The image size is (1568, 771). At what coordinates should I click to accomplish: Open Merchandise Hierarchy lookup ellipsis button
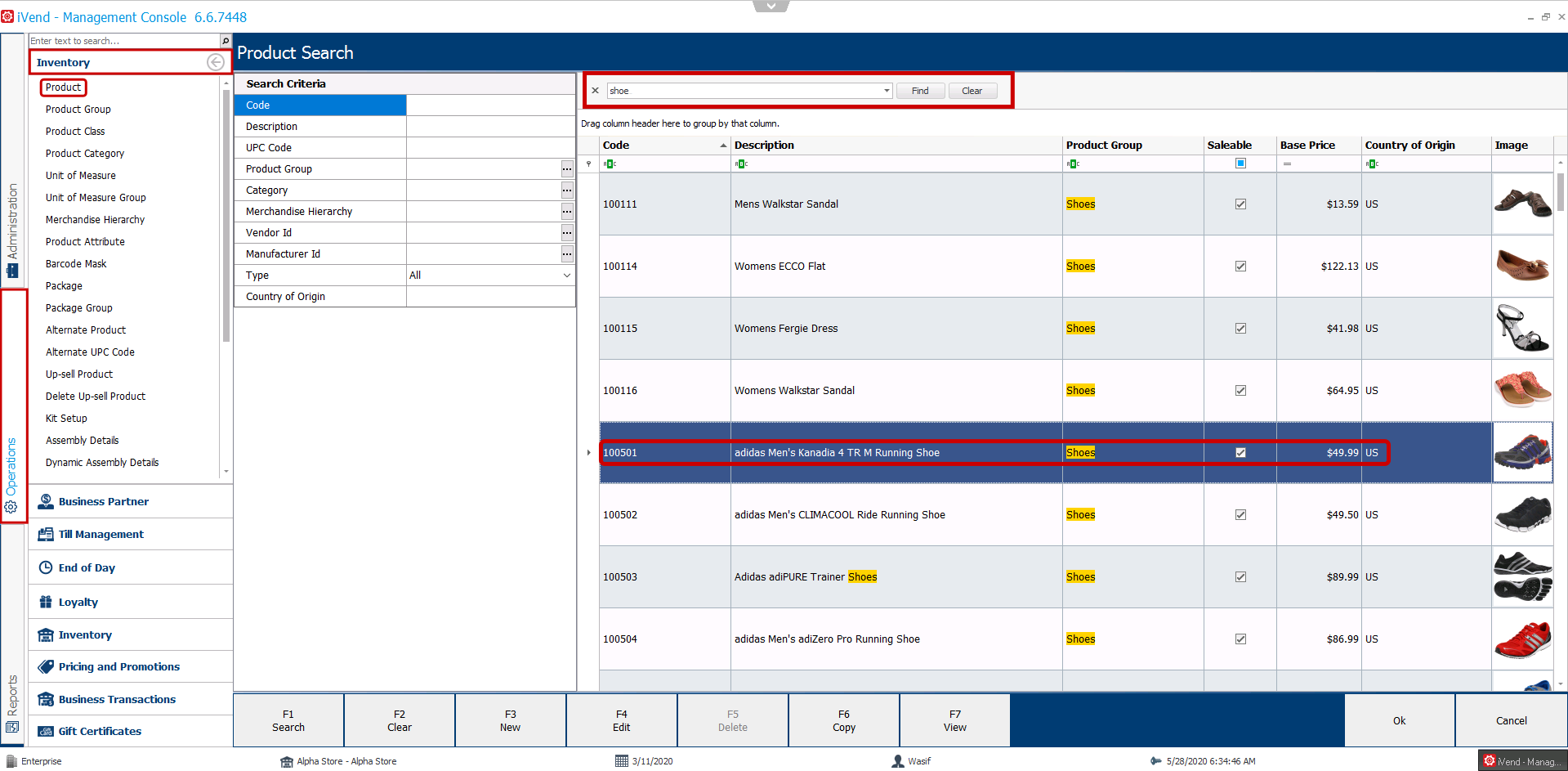pyautogui.click(x=567, y=212)
